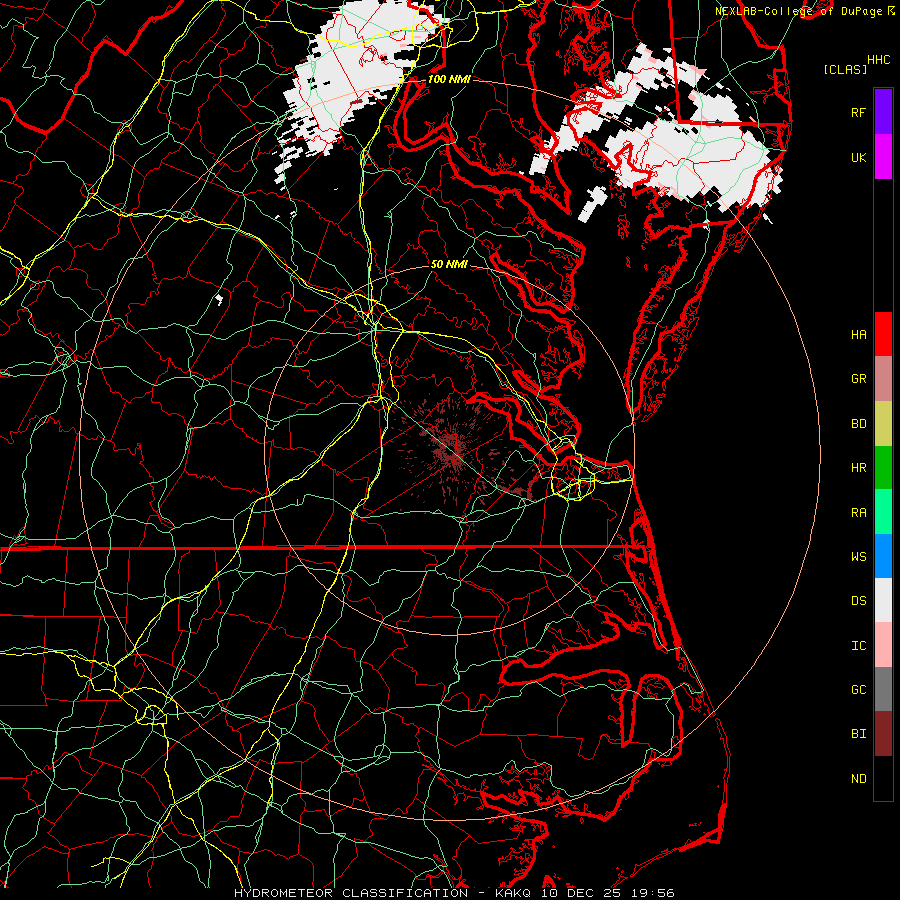900x900 pixels.
Task: Click the [CLAS] legend header
Action: [x=845, y=69]
